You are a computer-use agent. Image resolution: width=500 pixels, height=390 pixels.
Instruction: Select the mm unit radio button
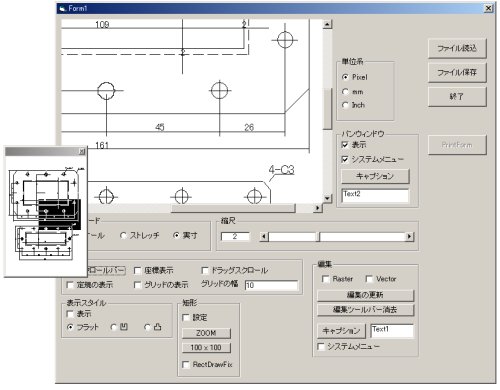click(345, 91)
